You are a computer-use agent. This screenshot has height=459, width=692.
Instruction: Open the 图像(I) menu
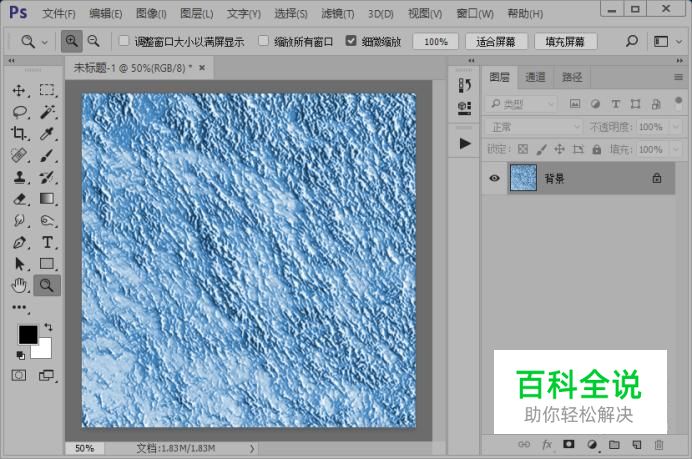[x=151, y=14]
